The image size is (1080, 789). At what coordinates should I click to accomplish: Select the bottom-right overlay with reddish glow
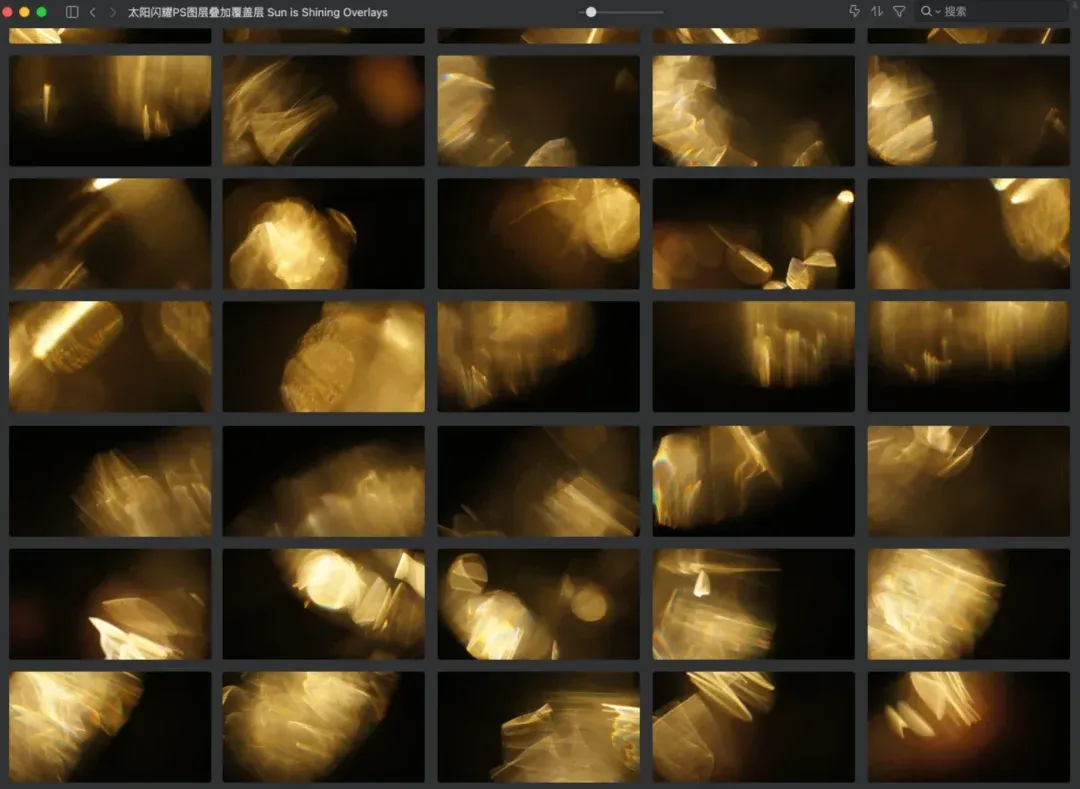pyautogui.click(x=968, y=727)
